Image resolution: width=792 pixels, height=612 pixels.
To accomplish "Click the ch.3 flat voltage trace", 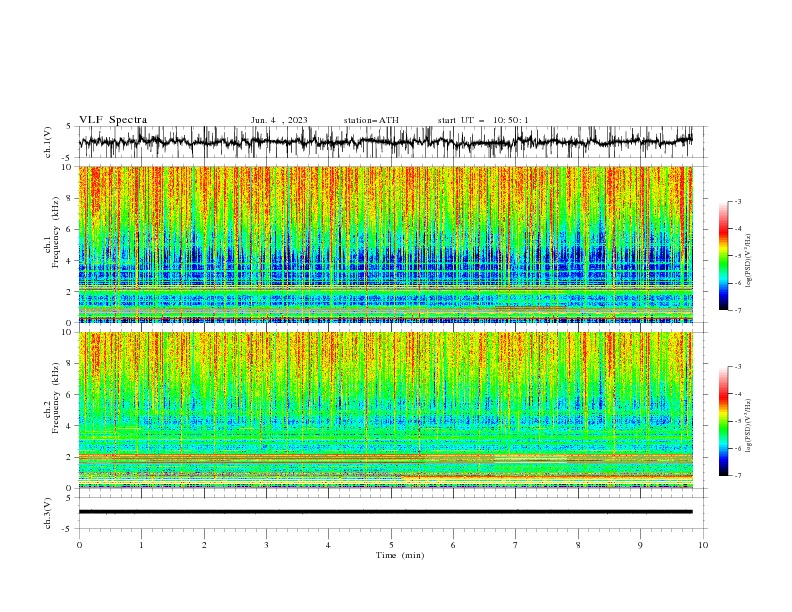I will coord(386,512).
